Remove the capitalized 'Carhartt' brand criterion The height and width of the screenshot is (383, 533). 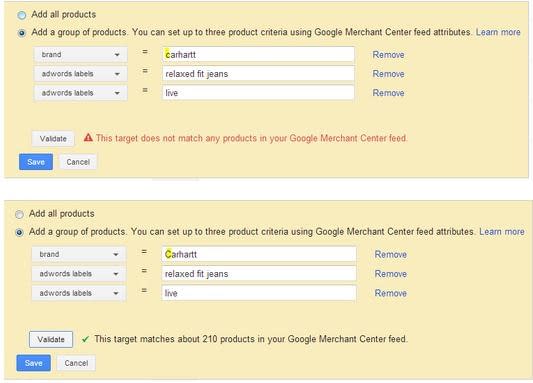(391, 255)
